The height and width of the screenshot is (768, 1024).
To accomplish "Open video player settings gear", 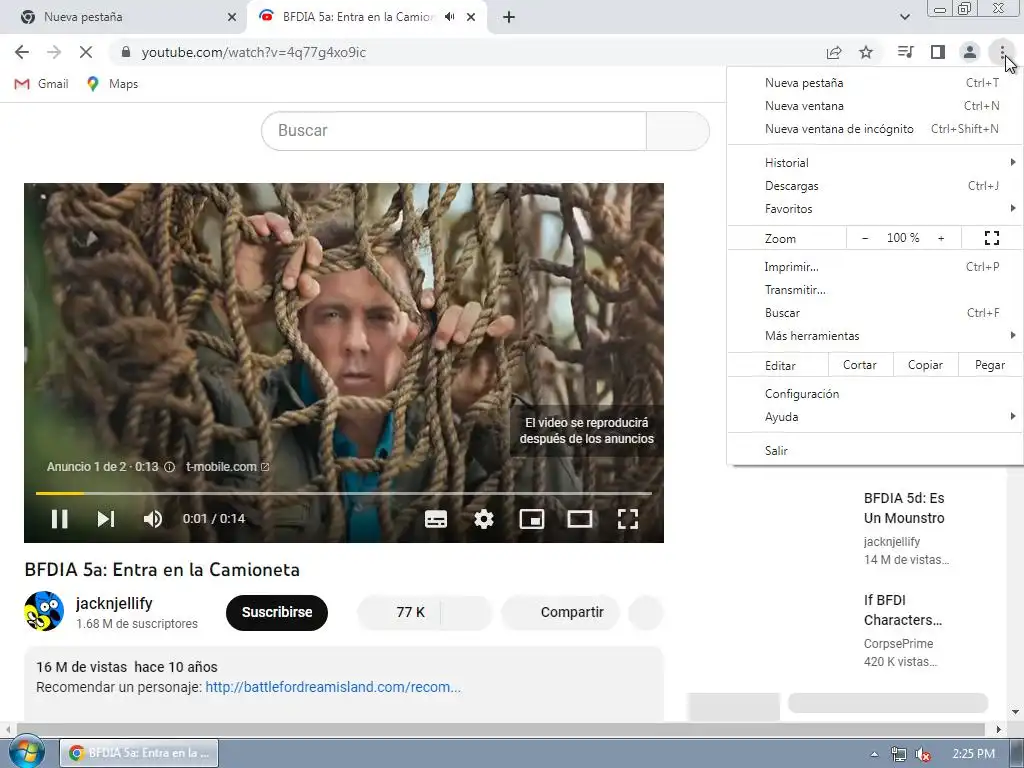I will point(483,519).
